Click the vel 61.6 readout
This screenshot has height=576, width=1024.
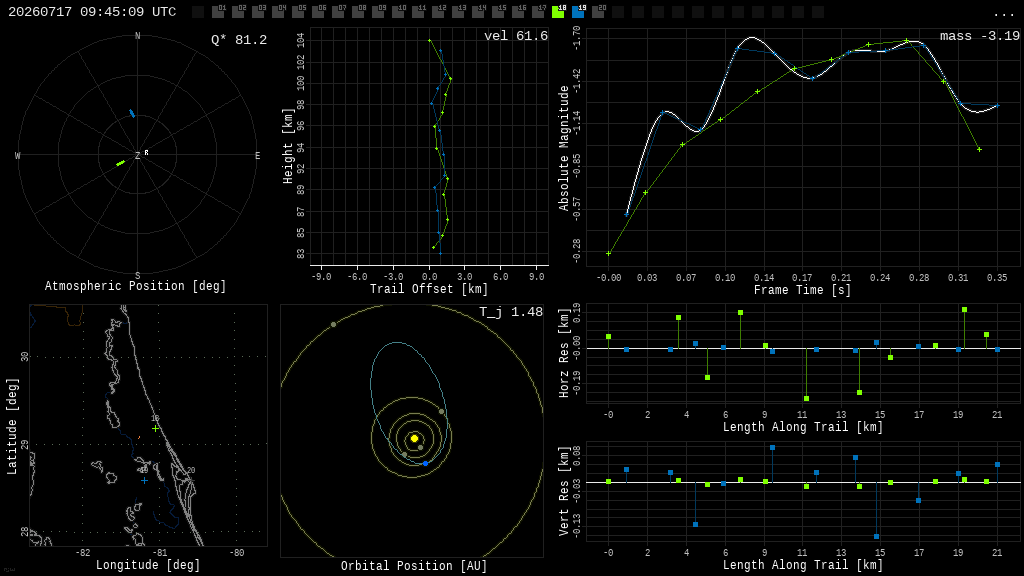516,36
